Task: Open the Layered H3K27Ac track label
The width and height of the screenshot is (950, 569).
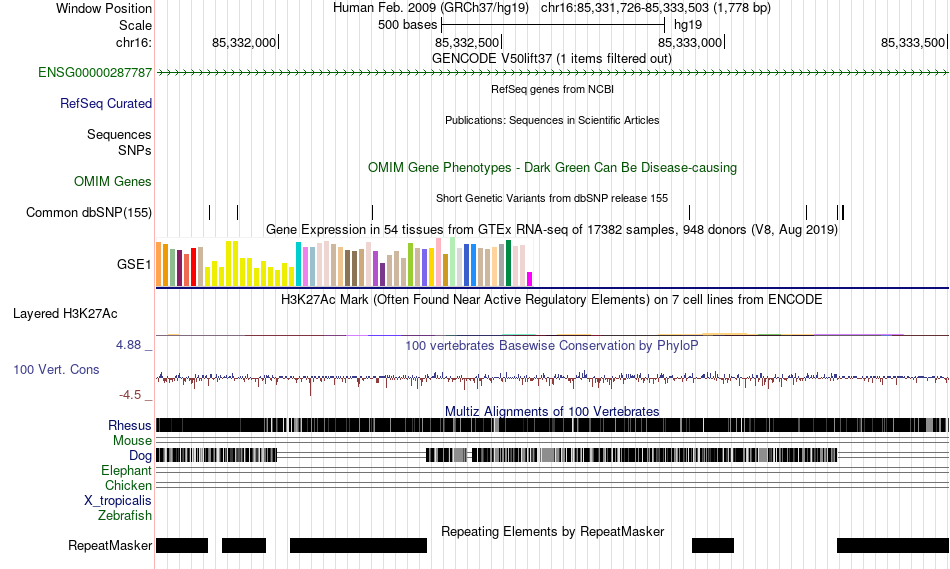Action: click(x=65, y=313)
